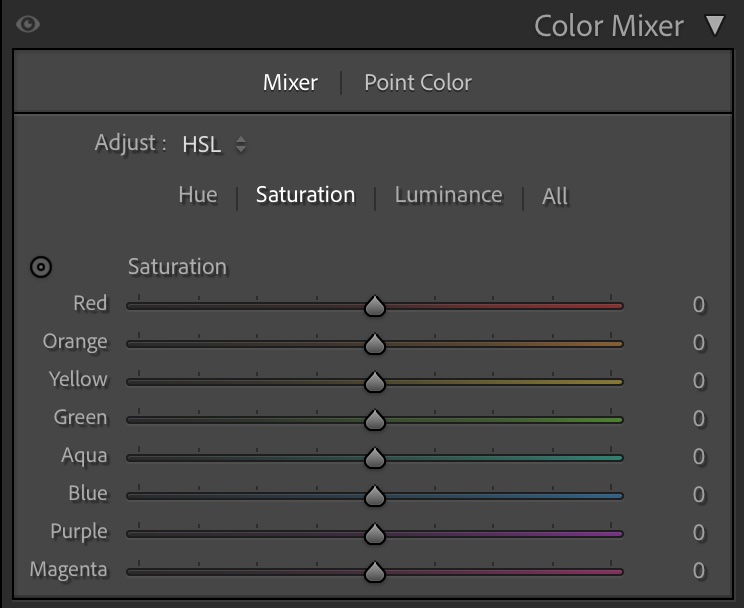Activate the Saturation targeted adjustment tool
This screenshot has height=608, width=744.
coord(41,267)
